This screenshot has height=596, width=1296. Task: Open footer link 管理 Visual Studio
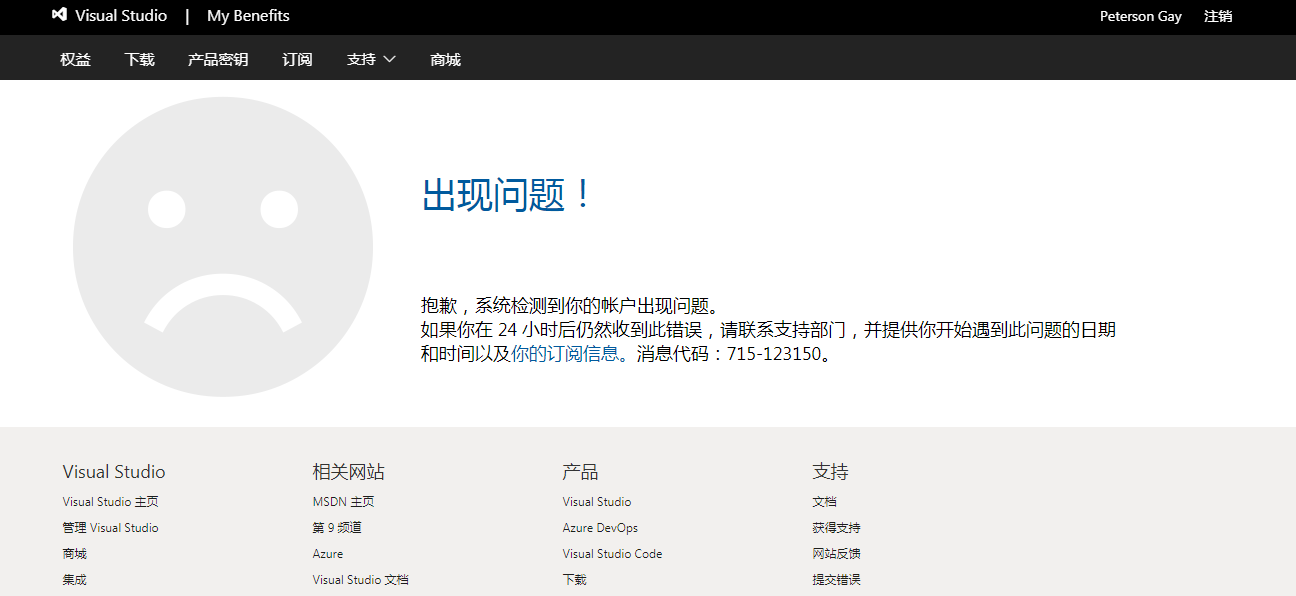(110, 528)
